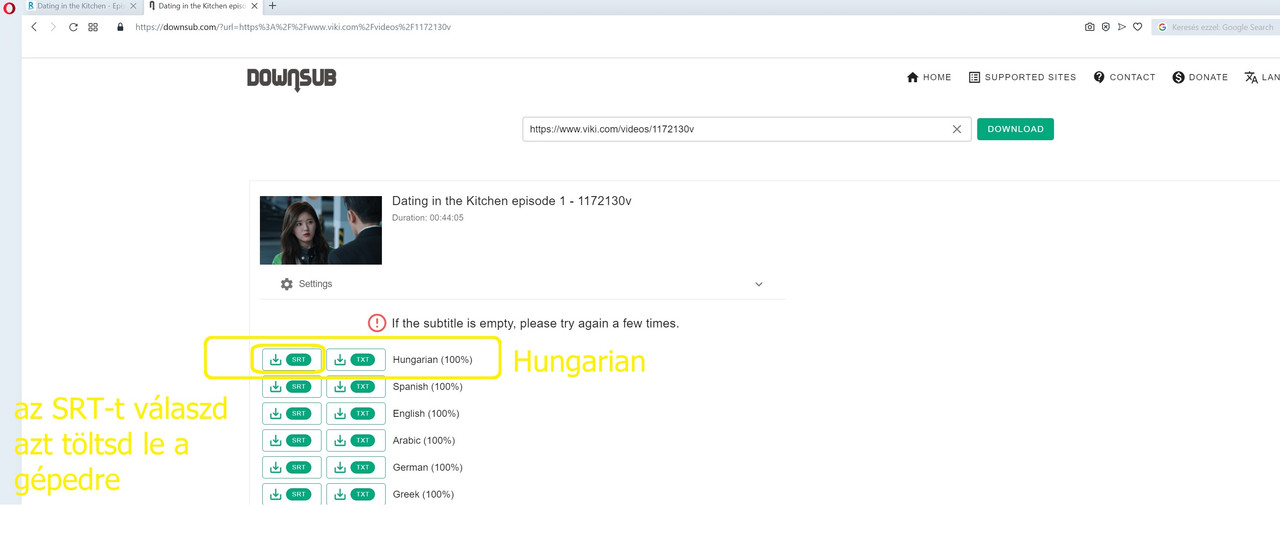Viewport: 1280px width, 537px height.
Task: Download Greek subtitle as TXT
Action: (x=356, y=494)
